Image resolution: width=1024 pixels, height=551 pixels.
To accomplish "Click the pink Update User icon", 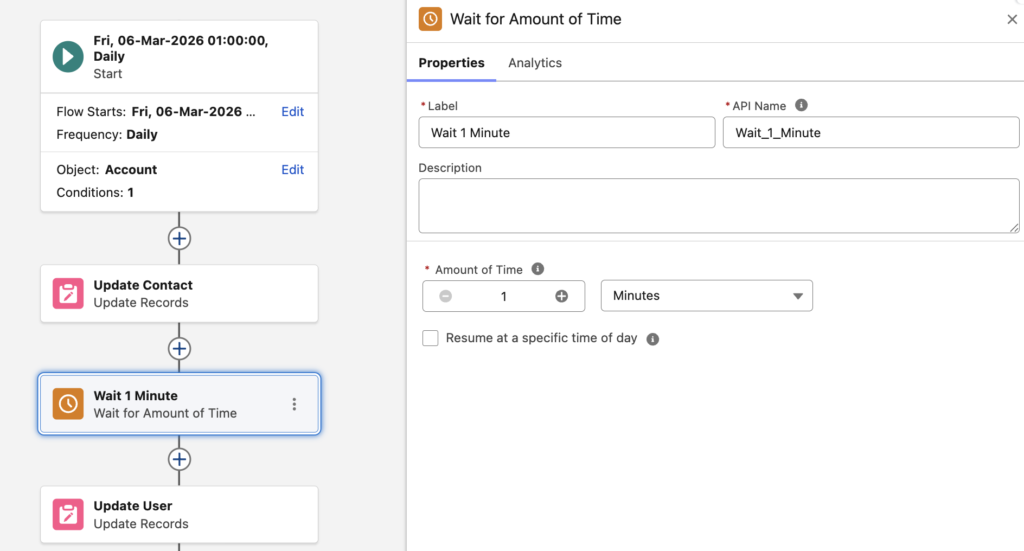I will [68, 515].
